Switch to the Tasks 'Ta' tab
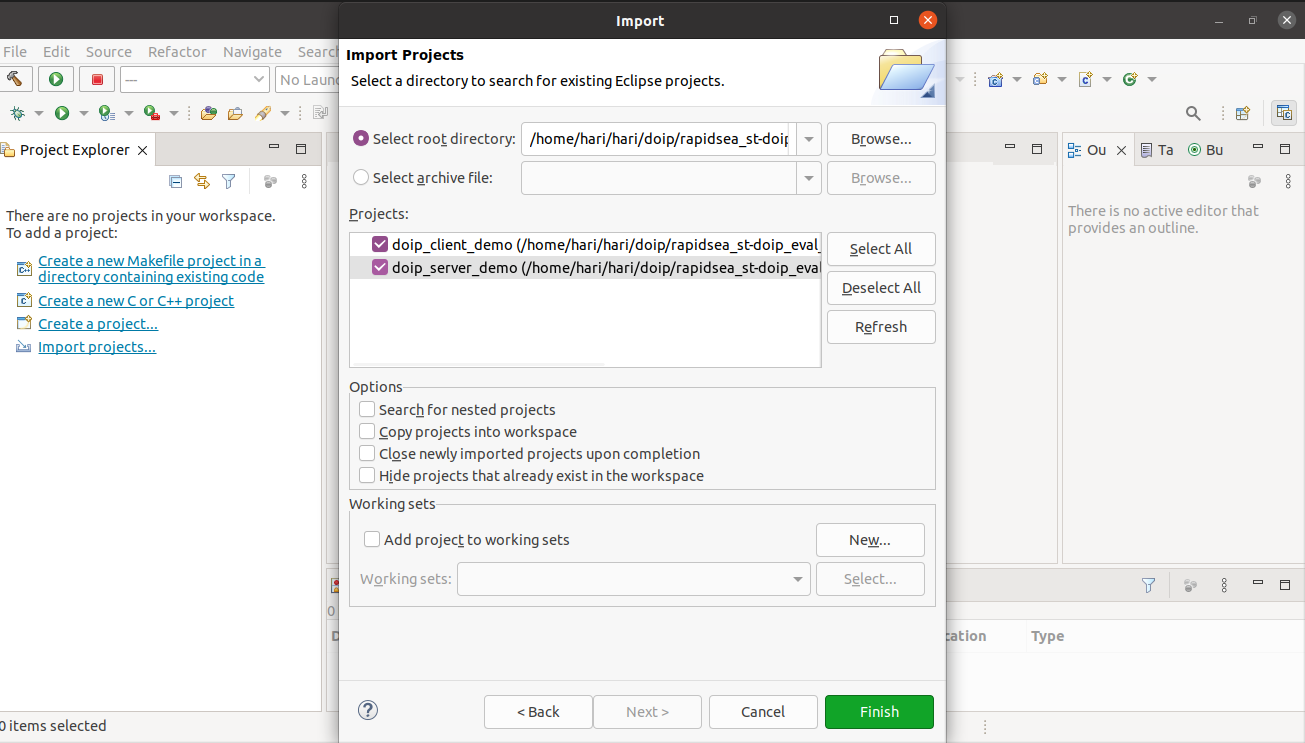Viewport: 1305px width, 743px height. [1157, 150]
